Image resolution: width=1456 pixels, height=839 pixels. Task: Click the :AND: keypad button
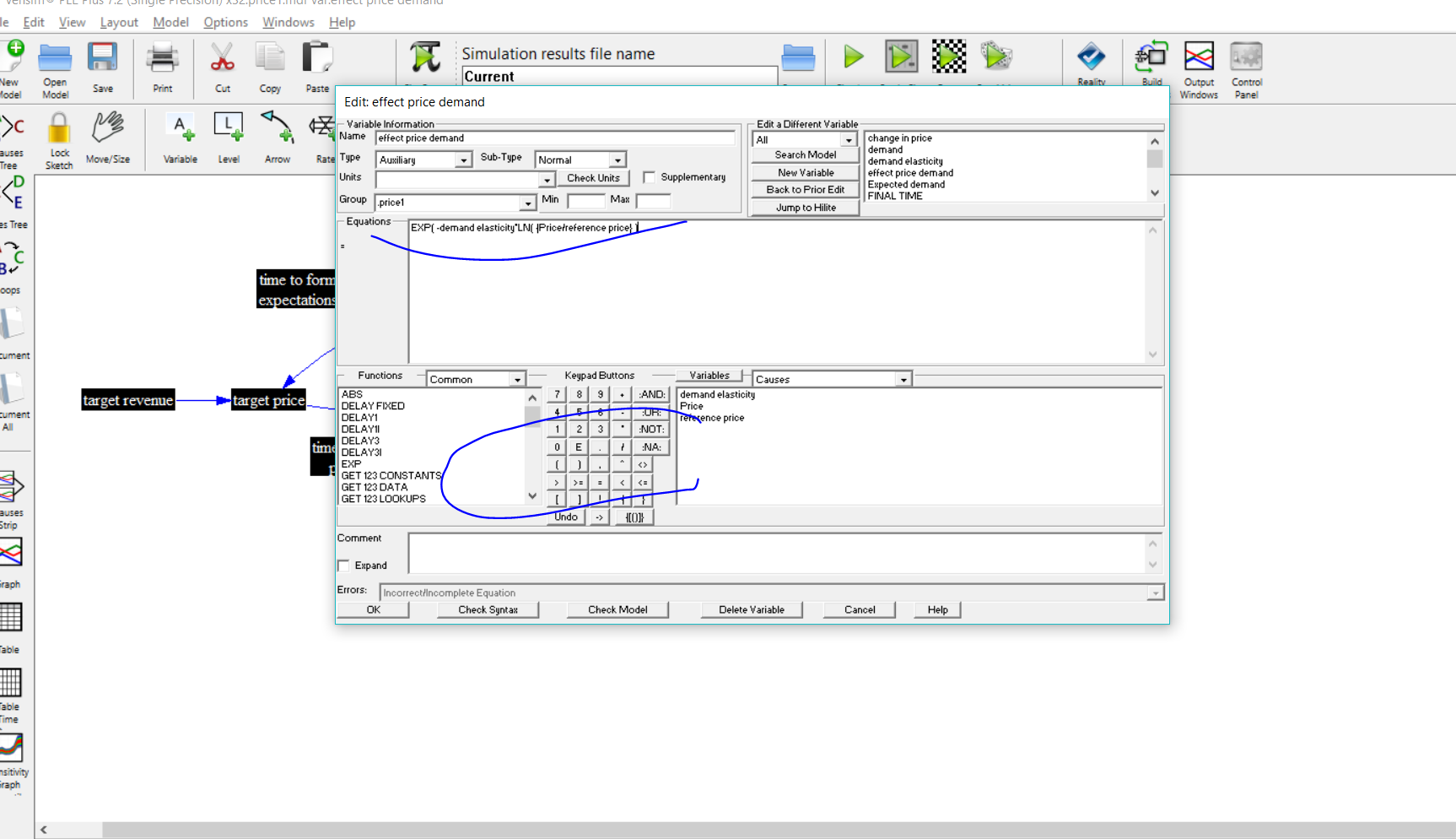tap(651, 395)
